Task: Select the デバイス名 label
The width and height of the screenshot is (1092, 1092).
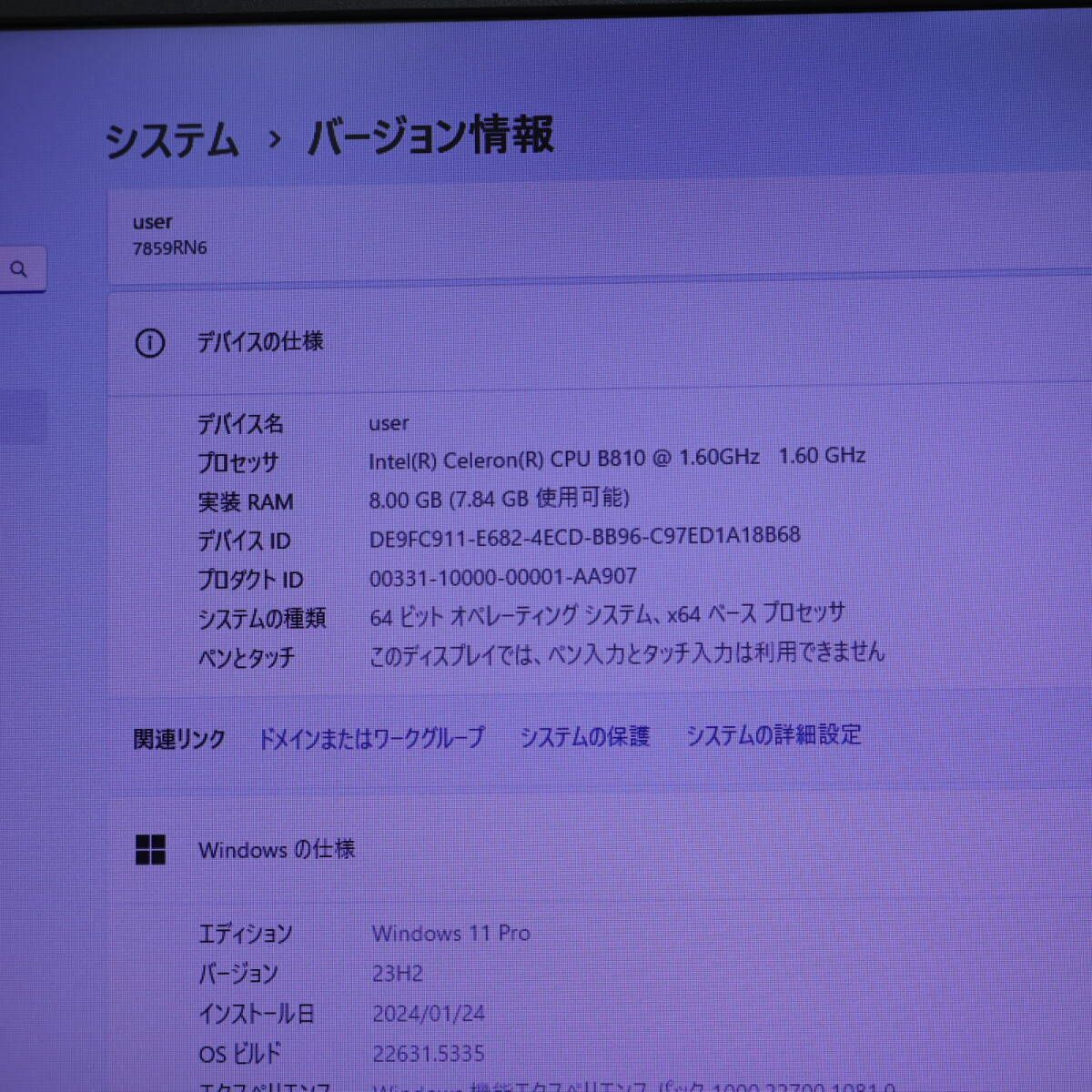Action: 241,424
